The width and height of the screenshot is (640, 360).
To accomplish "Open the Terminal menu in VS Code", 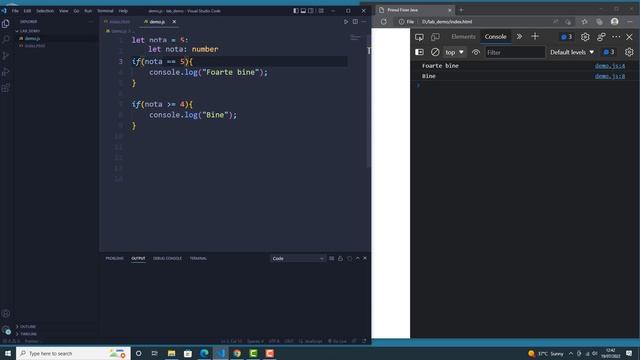I will (x=105, y=11).
